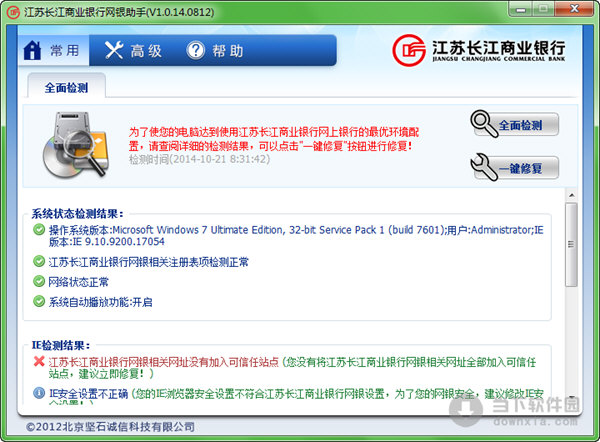The width and height of the screenshot is (600, 442).
Task: Click the red repair advice message
Action: [274, 139]
